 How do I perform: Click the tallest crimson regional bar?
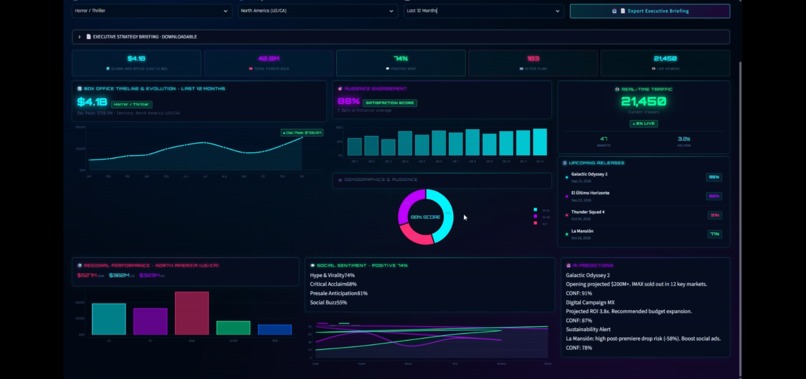pyautogui.click(x=192, y=313)
